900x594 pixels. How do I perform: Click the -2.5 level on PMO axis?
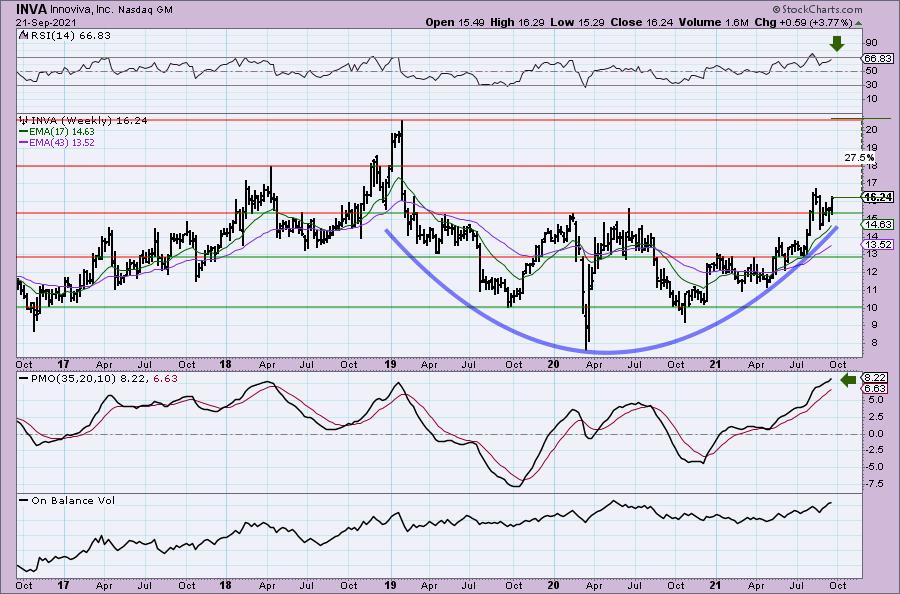click(x=875, y=450)
